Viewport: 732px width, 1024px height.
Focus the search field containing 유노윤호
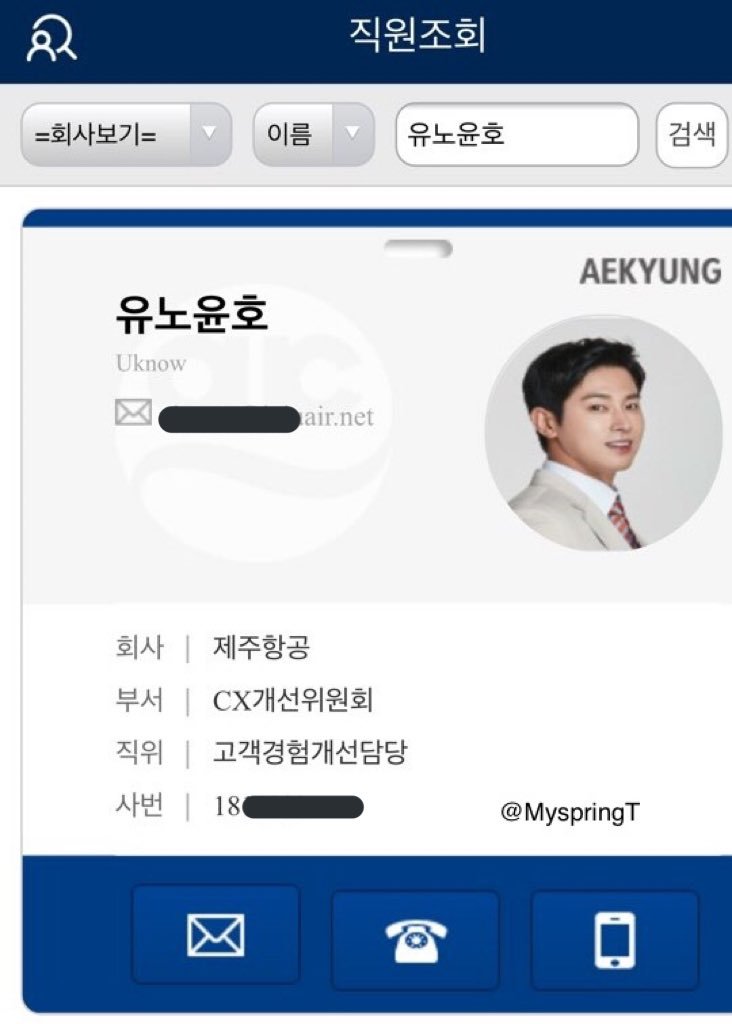pos(517,134)
